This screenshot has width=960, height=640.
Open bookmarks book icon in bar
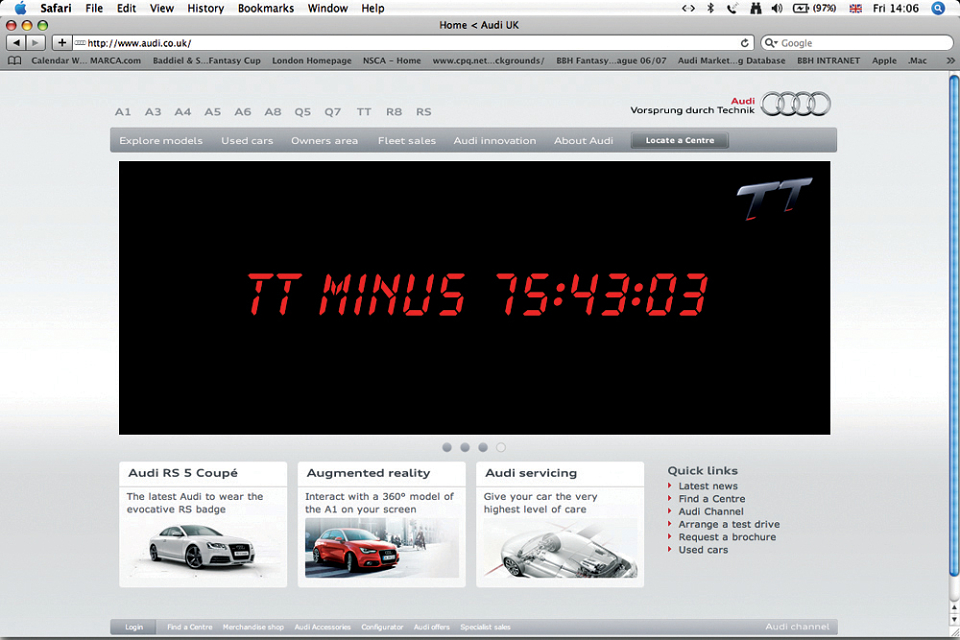click(14, 61)
